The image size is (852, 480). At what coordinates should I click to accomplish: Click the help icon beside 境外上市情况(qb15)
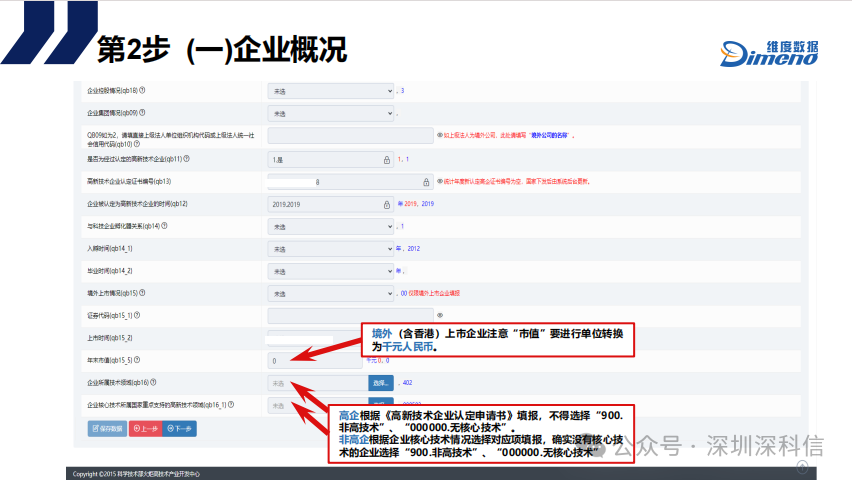click(142, 292)
